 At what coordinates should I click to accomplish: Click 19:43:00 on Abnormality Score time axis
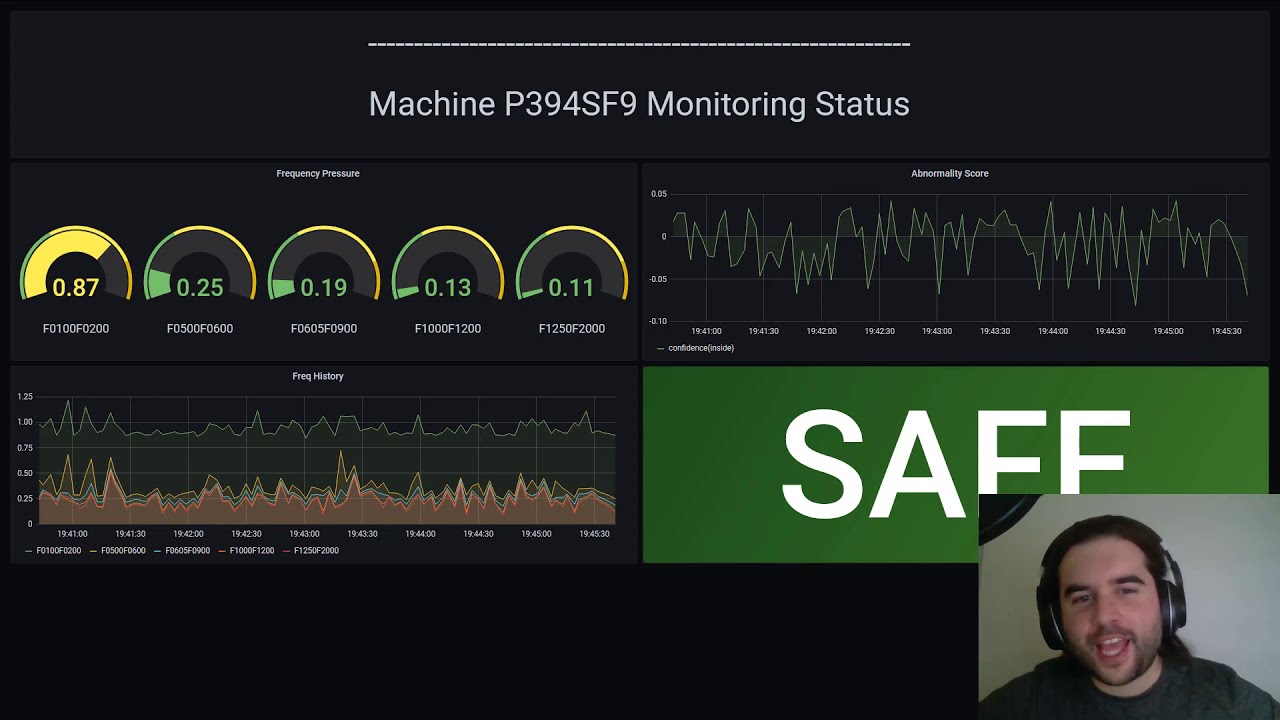coord(937,331)
